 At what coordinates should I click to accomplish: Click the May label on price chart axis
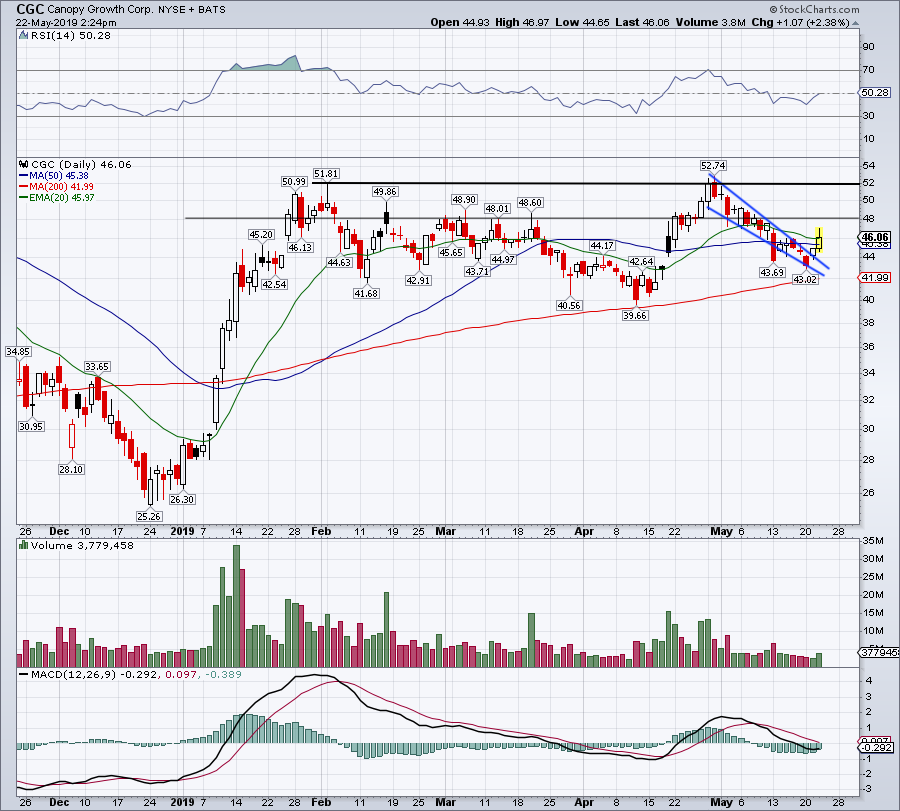[x=721, y=531]
